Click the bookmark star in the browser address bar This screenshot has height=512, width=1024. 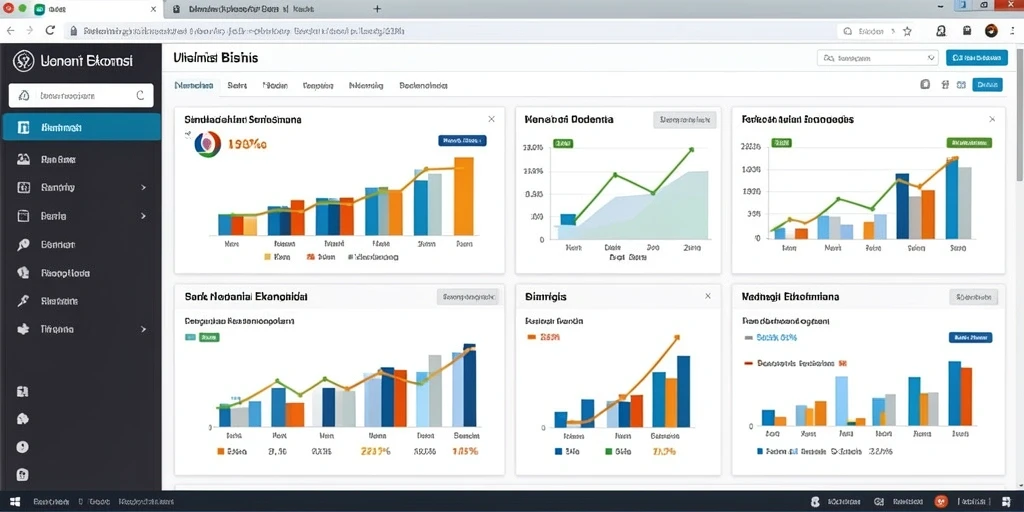(x=907, y=31)
